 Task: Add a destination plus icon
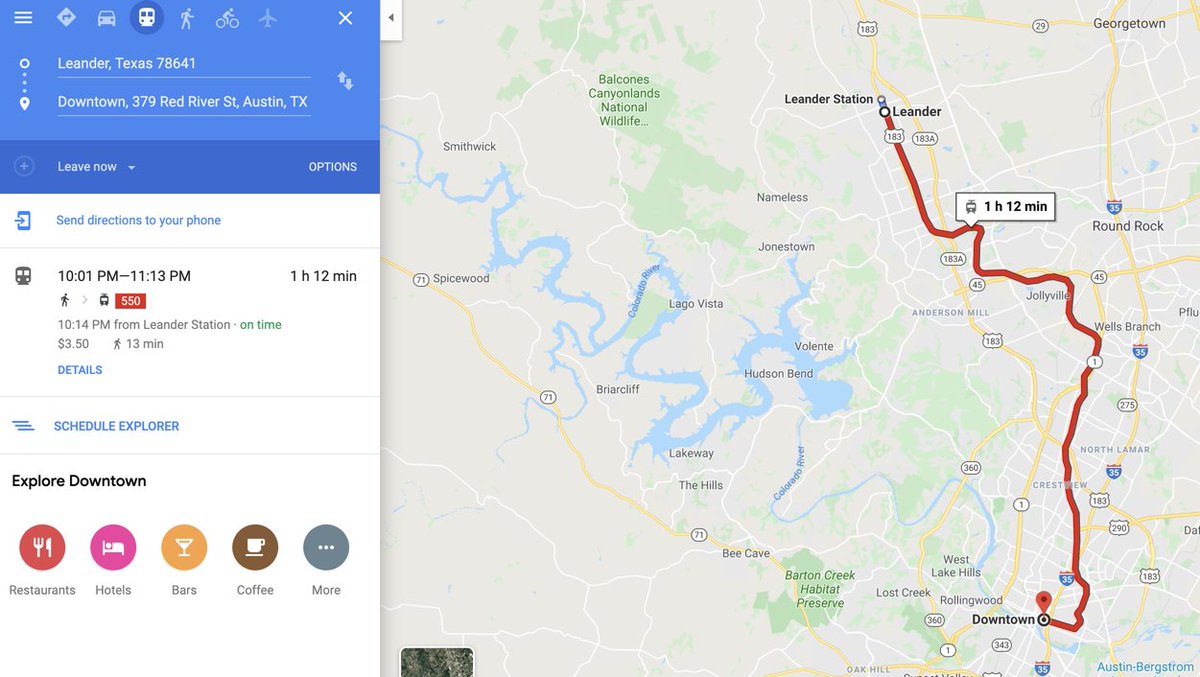[24, 167]
